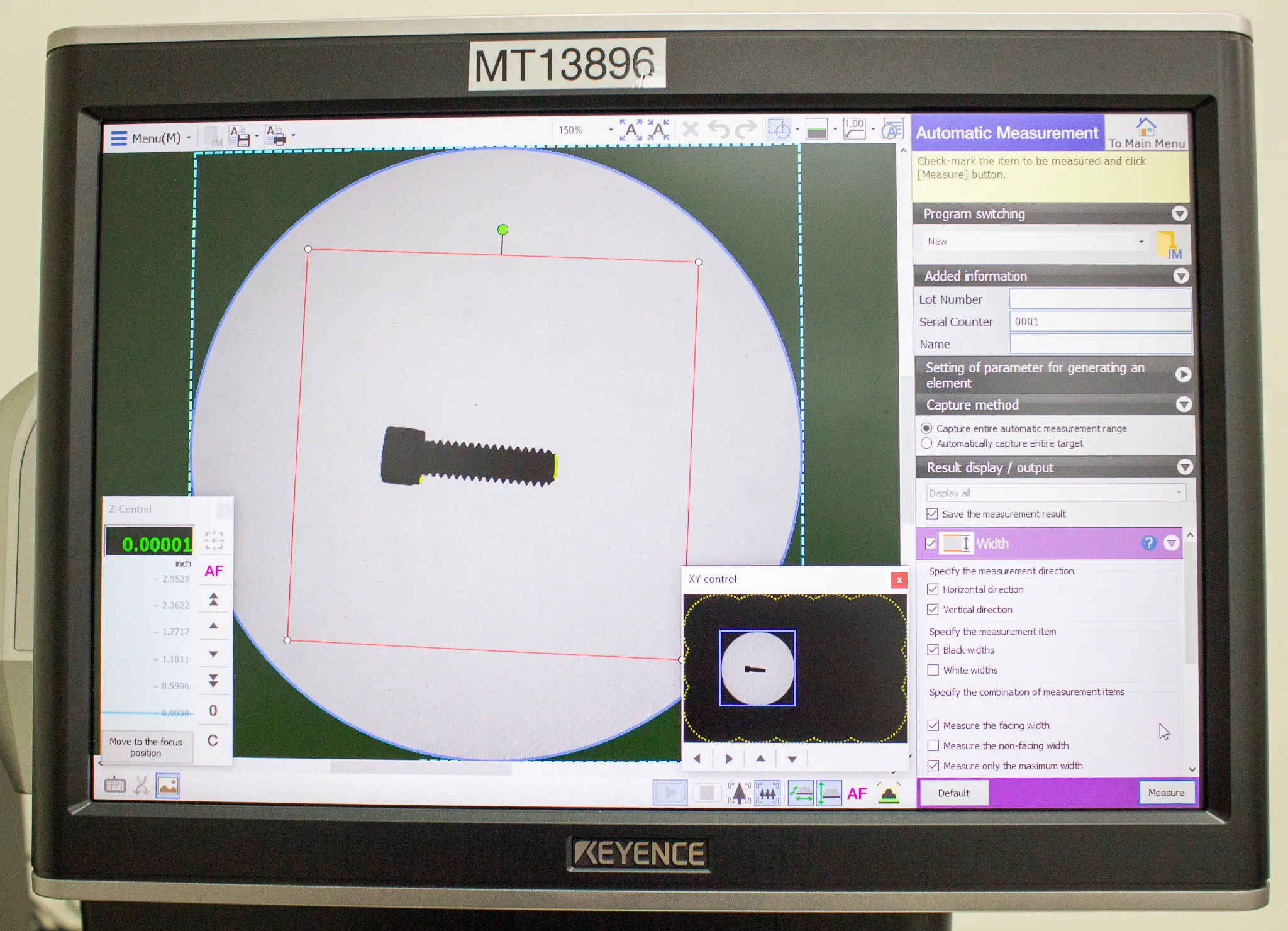Click the undo arrow in the toolbar
This screenshot has height=931, width=1288.
(x=718, y=130)
